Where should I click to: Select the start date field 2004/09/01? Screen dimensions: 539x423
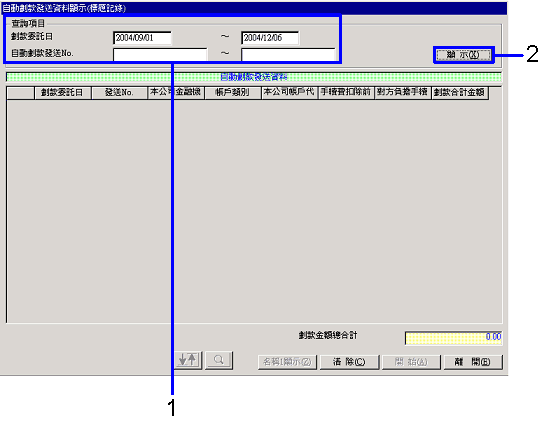[142, 38]
